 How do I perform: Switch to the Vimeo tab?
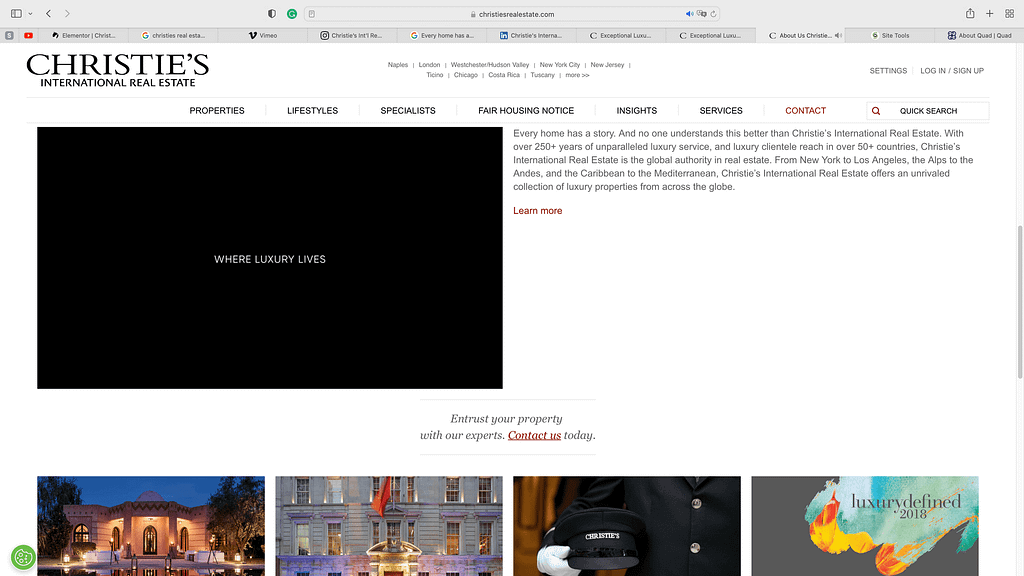(263, 35)
